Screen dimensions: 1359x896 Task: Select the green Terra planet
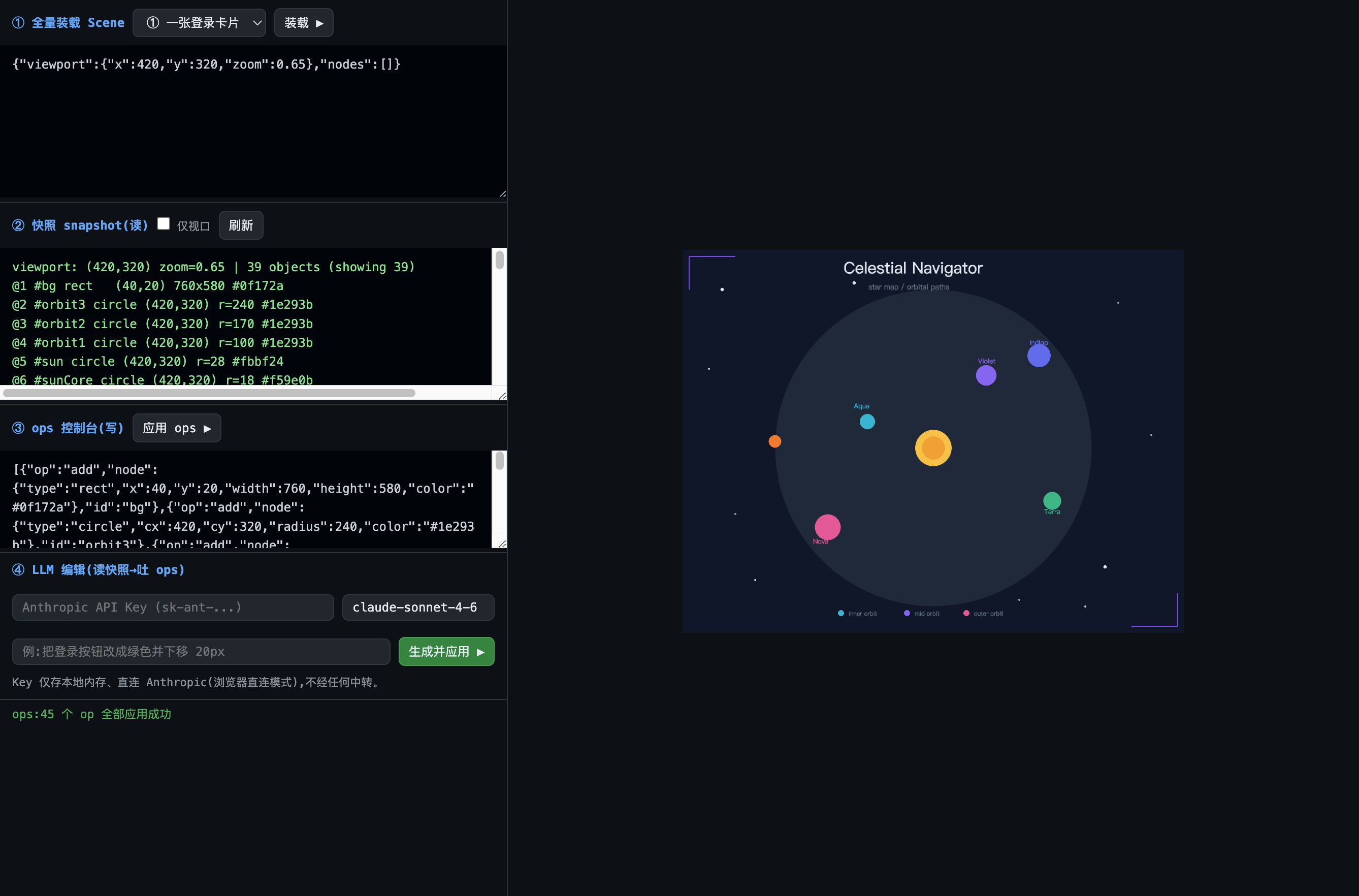coord(1052,501)
